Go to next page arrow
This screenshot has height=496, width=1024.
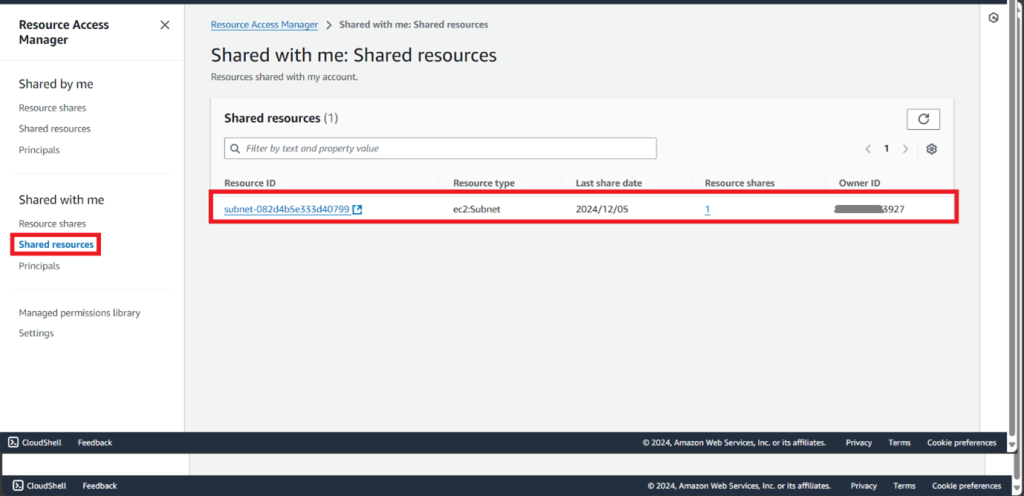[905, 149]
